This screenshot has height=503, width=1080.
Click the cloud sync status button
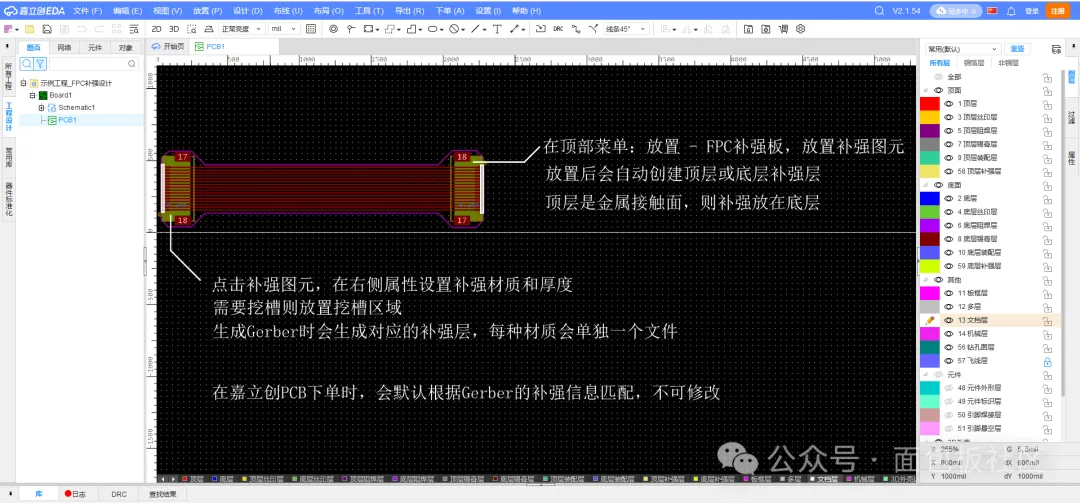pyautogui.click(x=955, y=11)
